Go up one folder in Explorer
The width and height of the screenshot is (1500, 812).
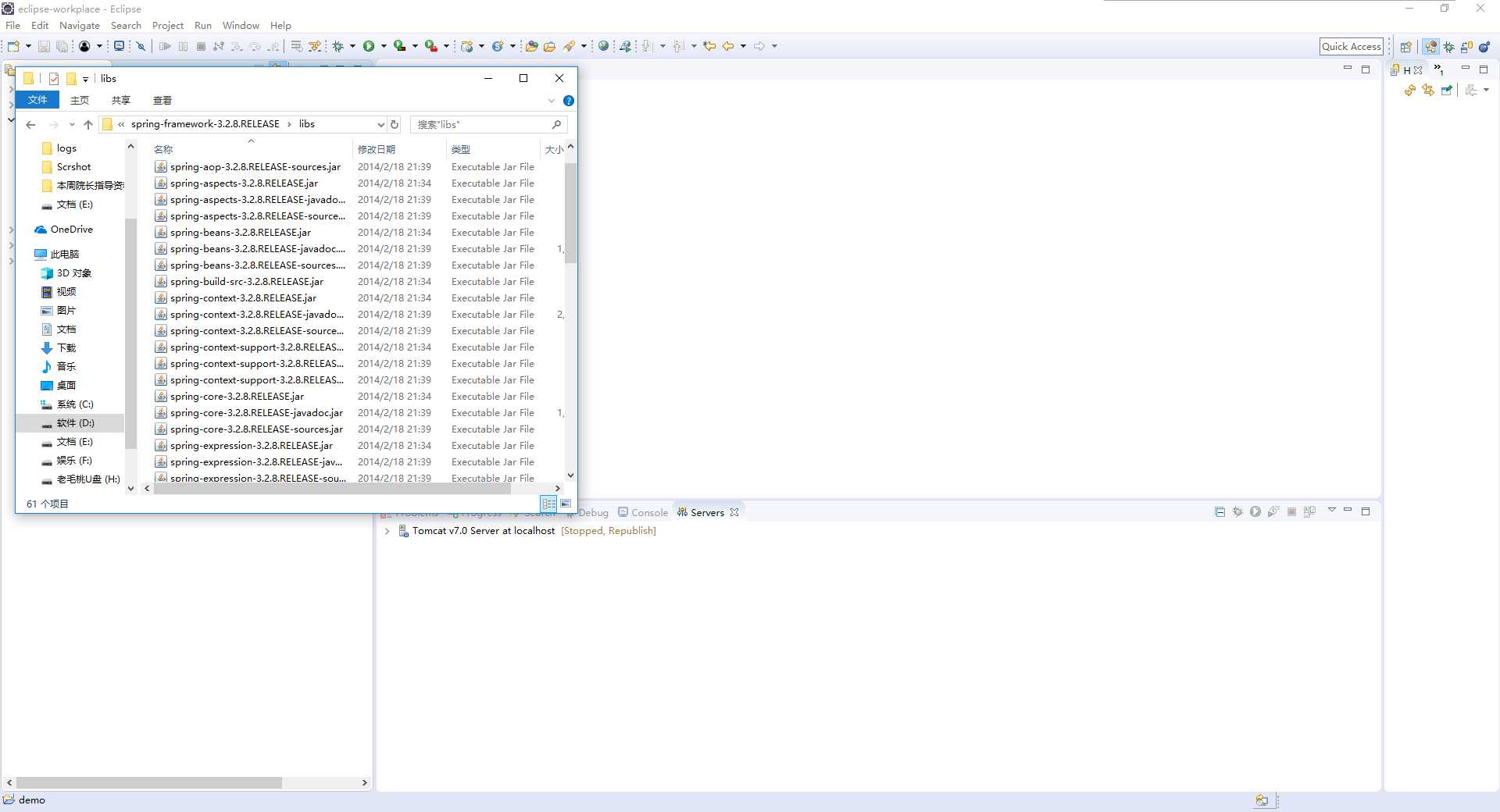(x=88, y=124)
